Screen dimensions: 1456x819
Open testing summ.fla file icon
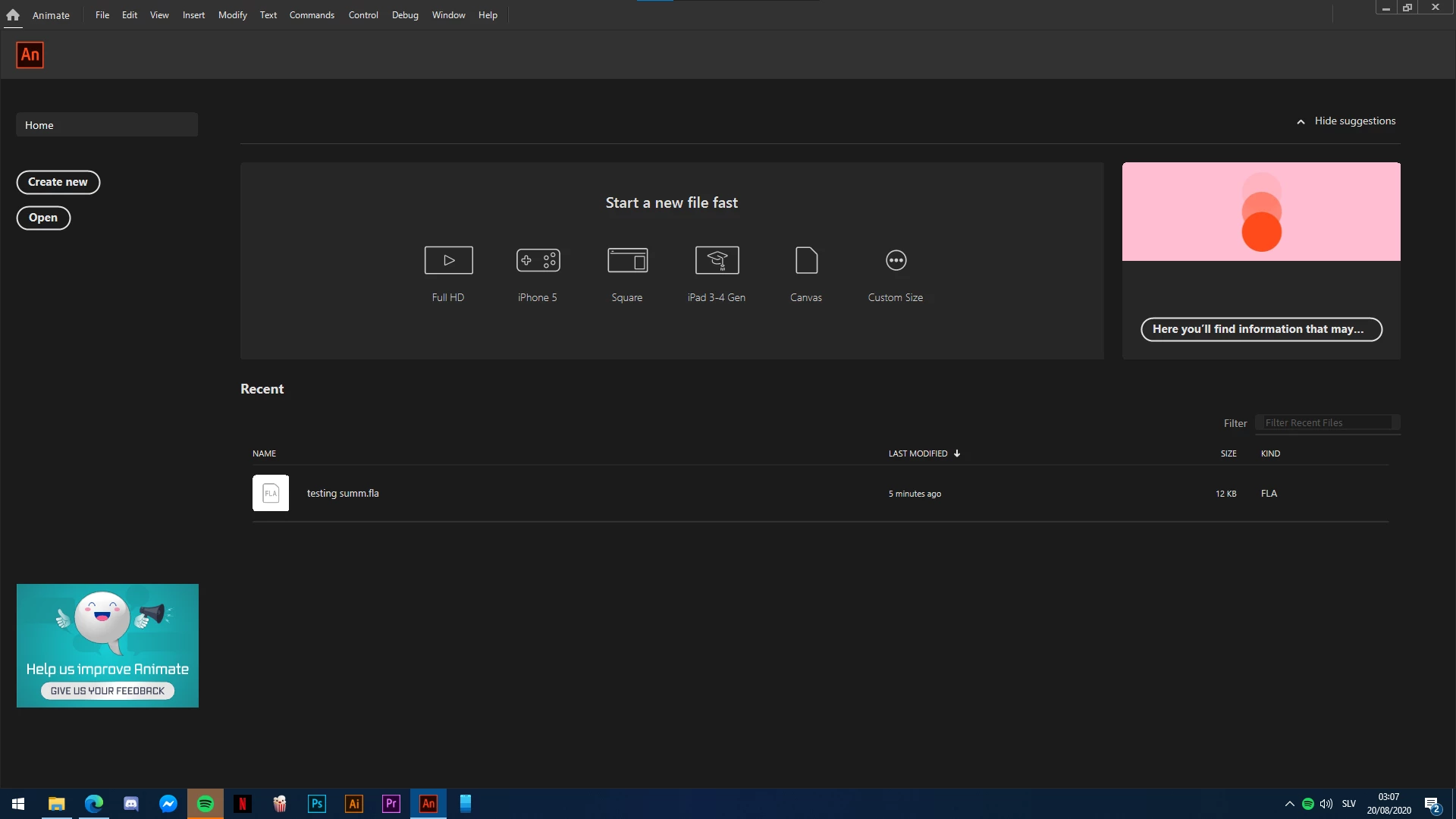coord(271,493)
